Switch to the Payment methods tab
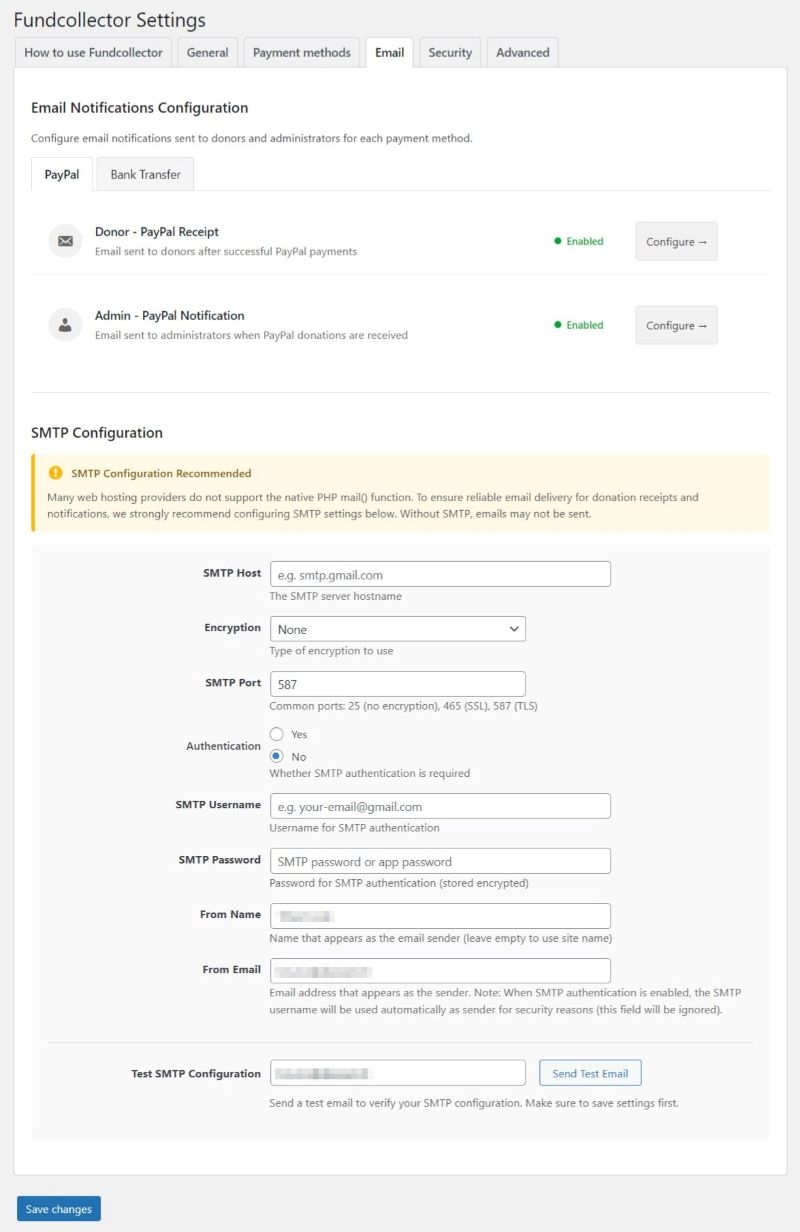800x1232 pixels. (302, 53)
